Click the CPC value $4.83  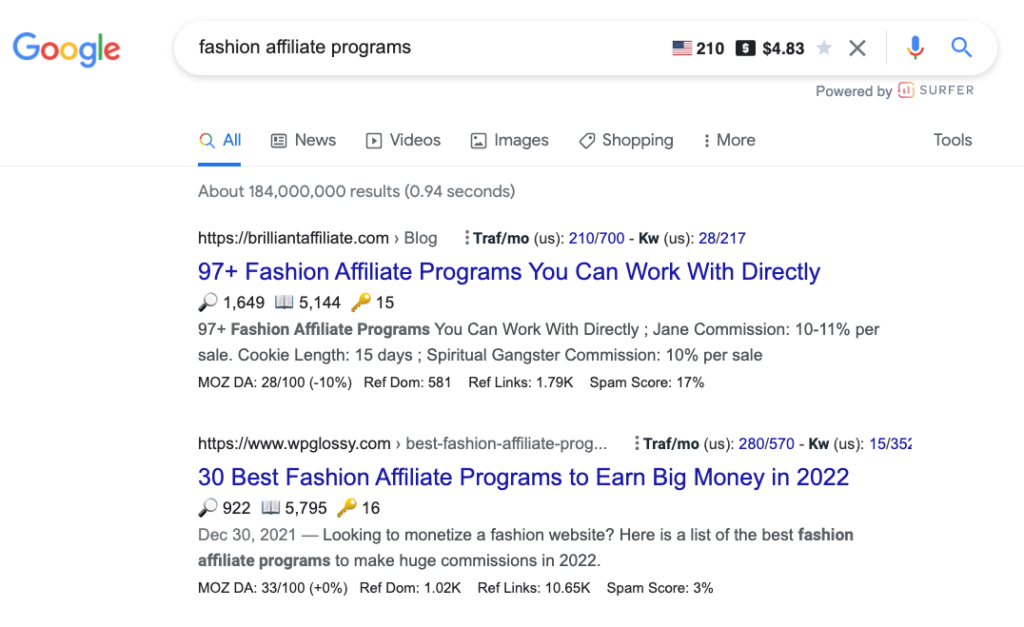(783, 48)
